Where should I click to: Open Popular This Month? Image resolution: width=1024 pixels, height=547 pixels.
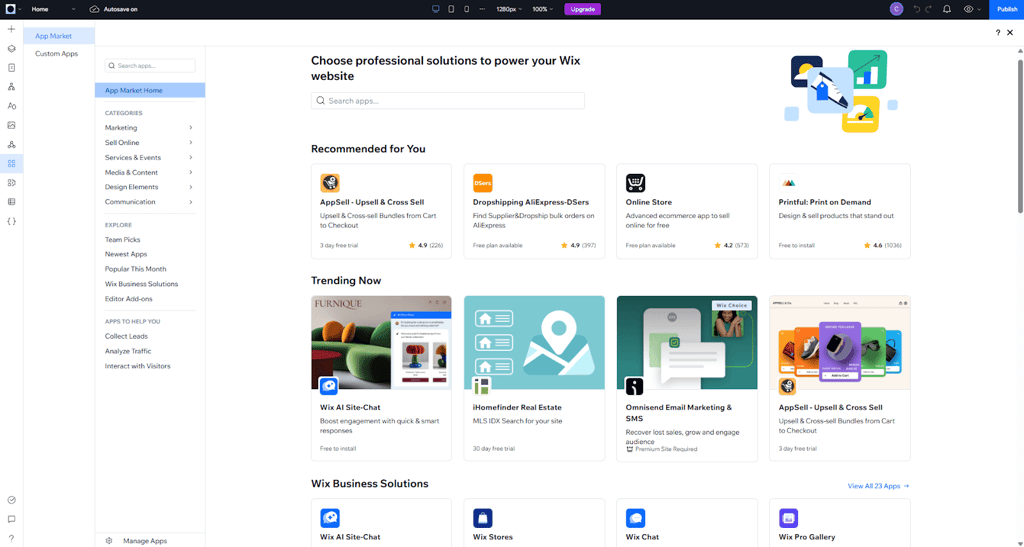136,269
